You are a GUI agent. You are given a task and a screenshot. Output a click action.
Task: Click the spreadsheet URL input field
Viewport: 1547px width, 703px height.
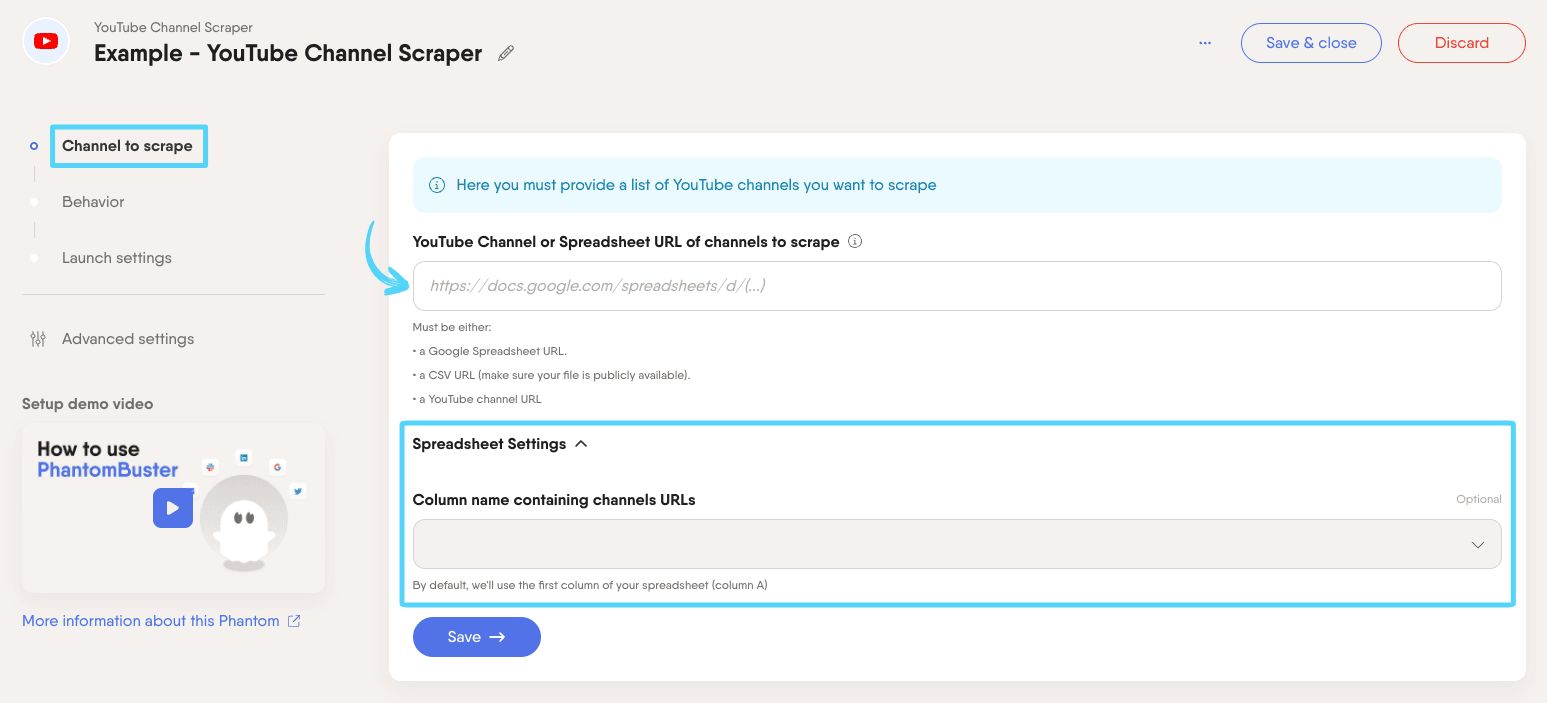pyautogui.click(x=956, y=285)
